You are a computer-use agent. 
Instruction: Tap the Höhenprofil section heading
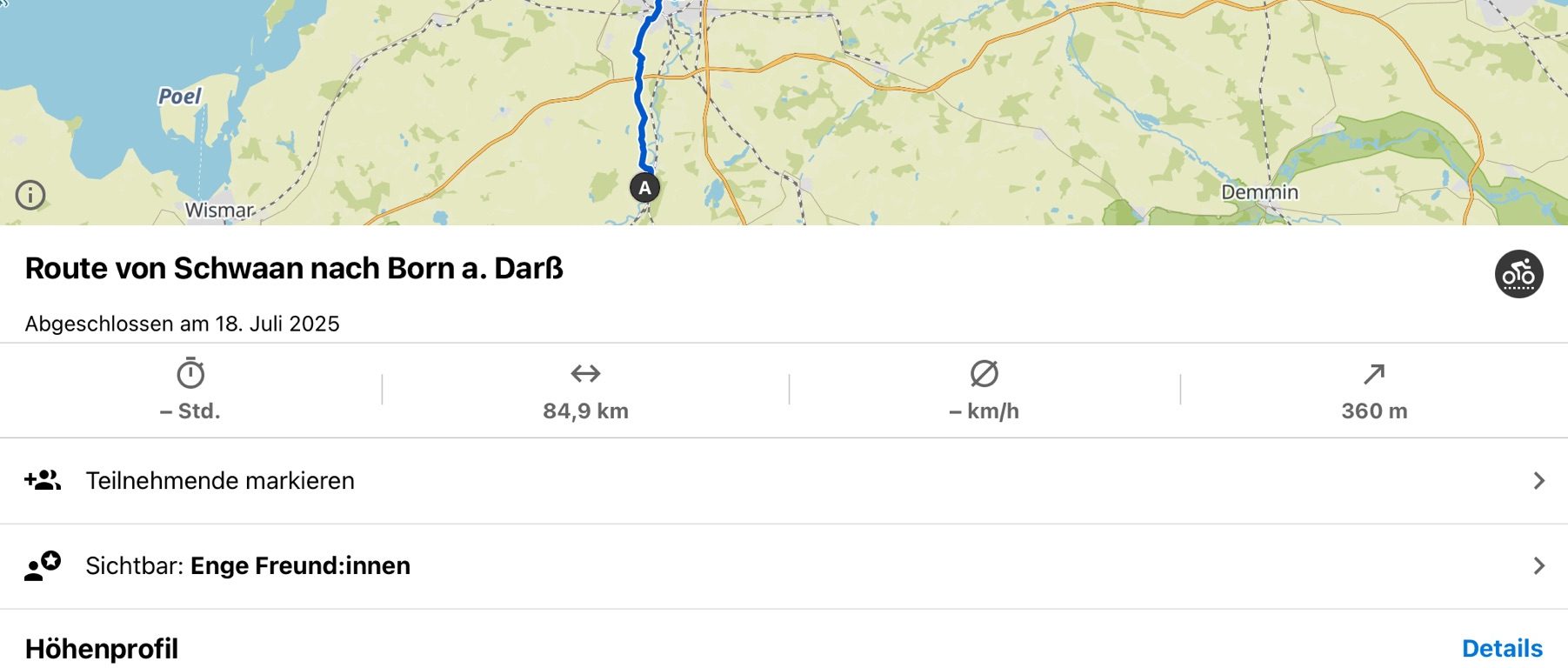(x=102, y=649)
